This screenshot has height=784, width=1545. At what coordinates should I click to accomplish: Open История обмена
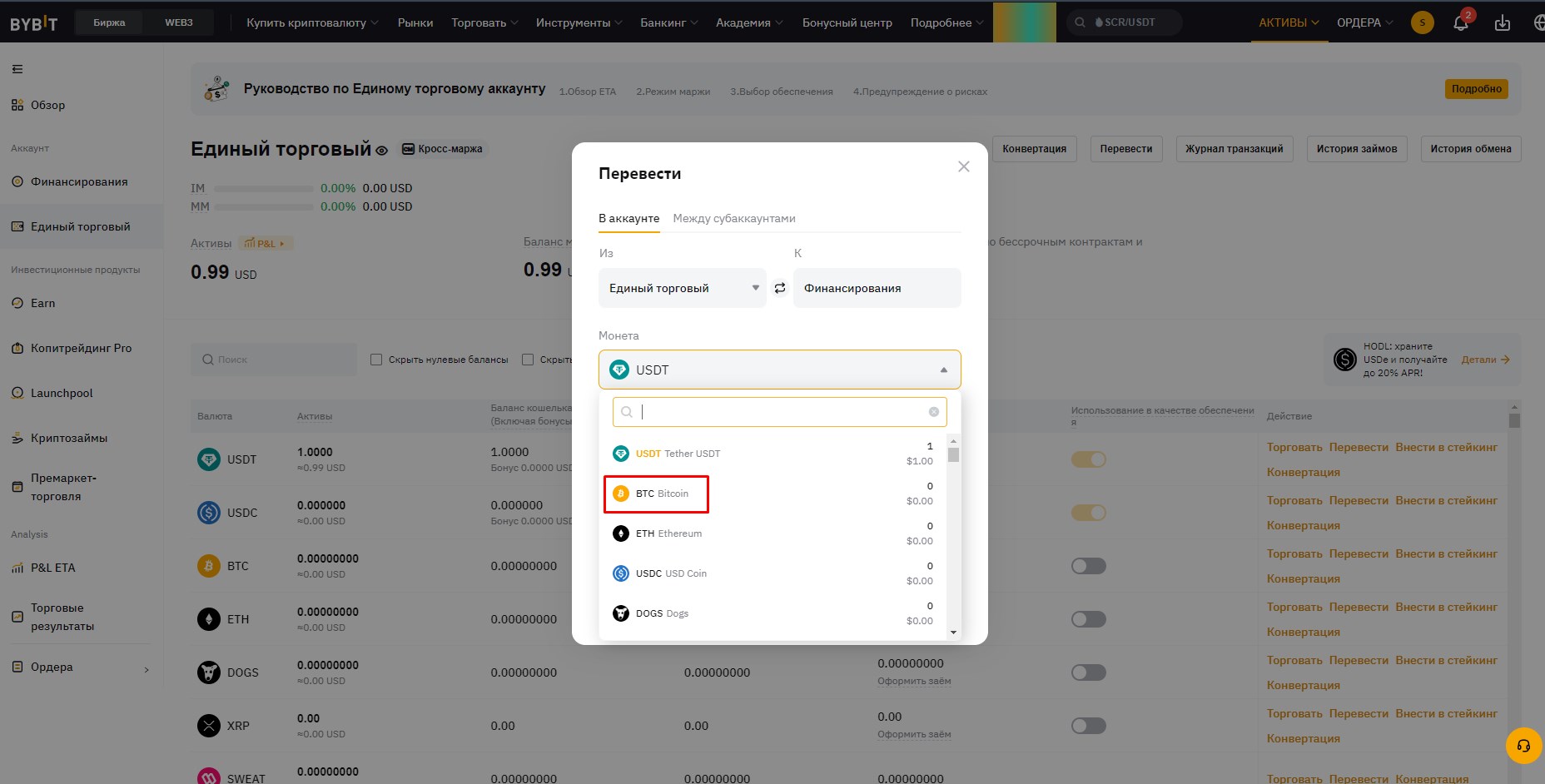(x=1471, y=149)
